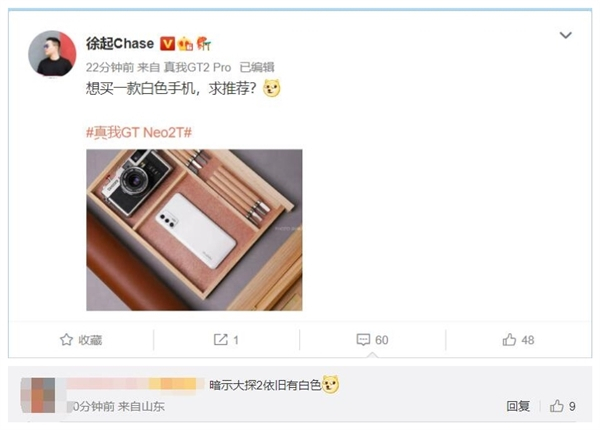Click the repost share icon

coord(220,340)
